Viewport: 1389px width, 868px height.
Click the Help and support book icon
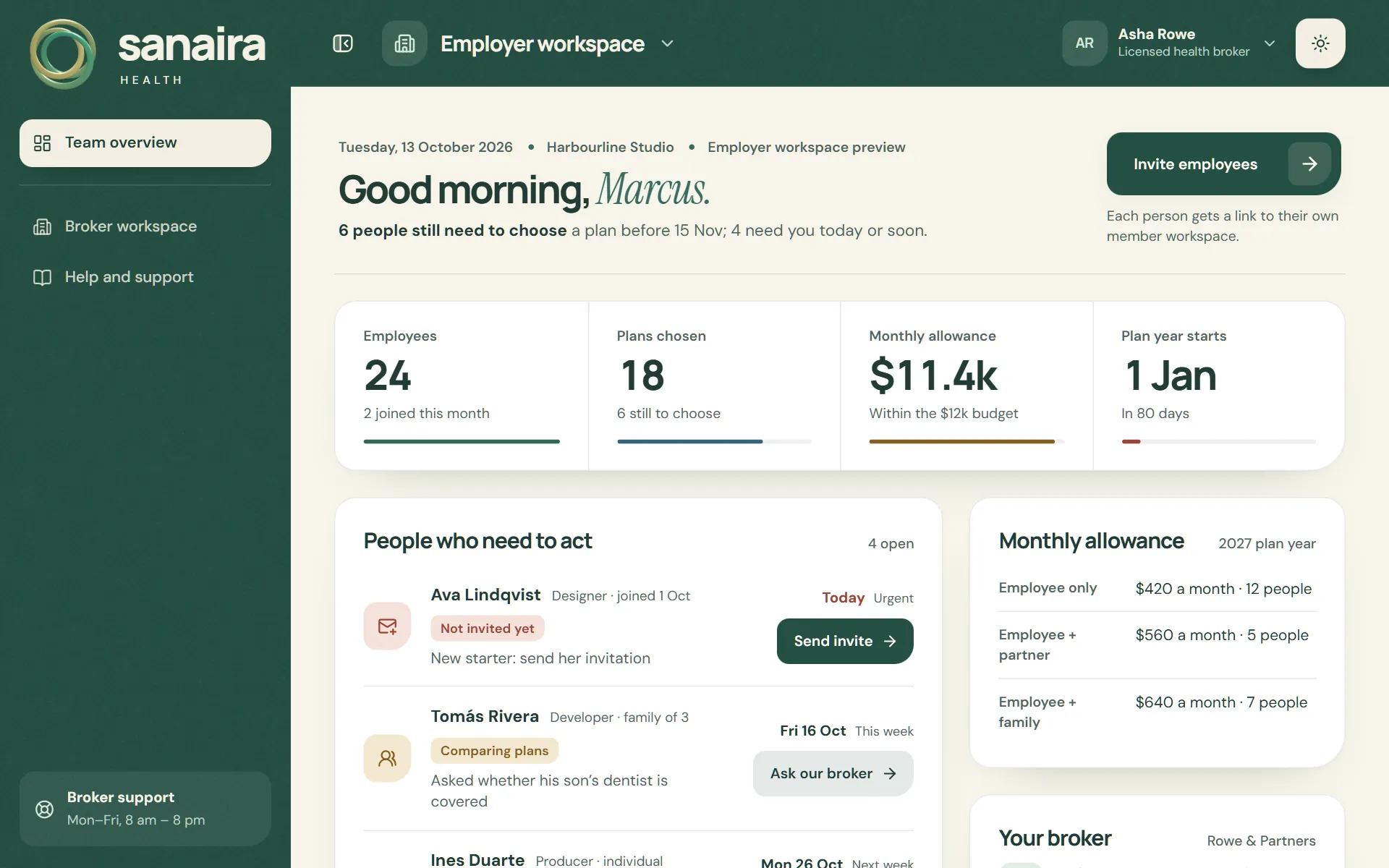(x=43, y=278)
